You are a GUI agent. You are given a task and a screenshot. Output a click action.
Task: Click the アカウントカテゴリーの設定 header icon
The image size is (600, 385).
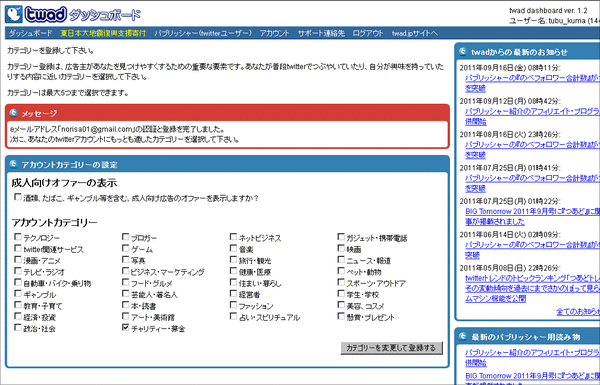click(x=14, y=164)
